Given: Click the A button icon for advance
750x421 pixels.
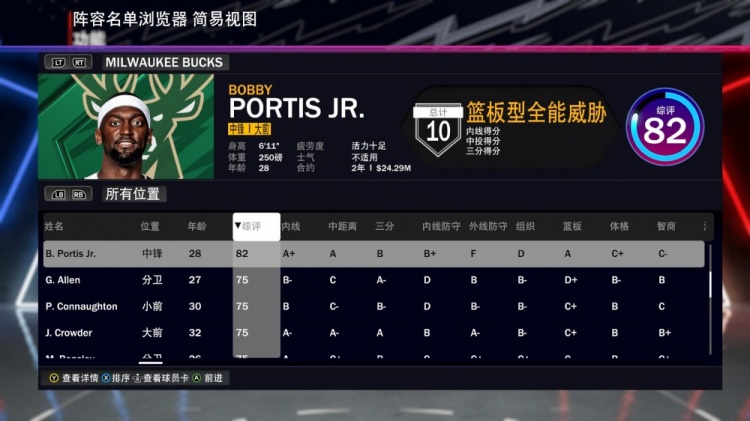Looking at the screenshot, I should click(x=197, y=378).
